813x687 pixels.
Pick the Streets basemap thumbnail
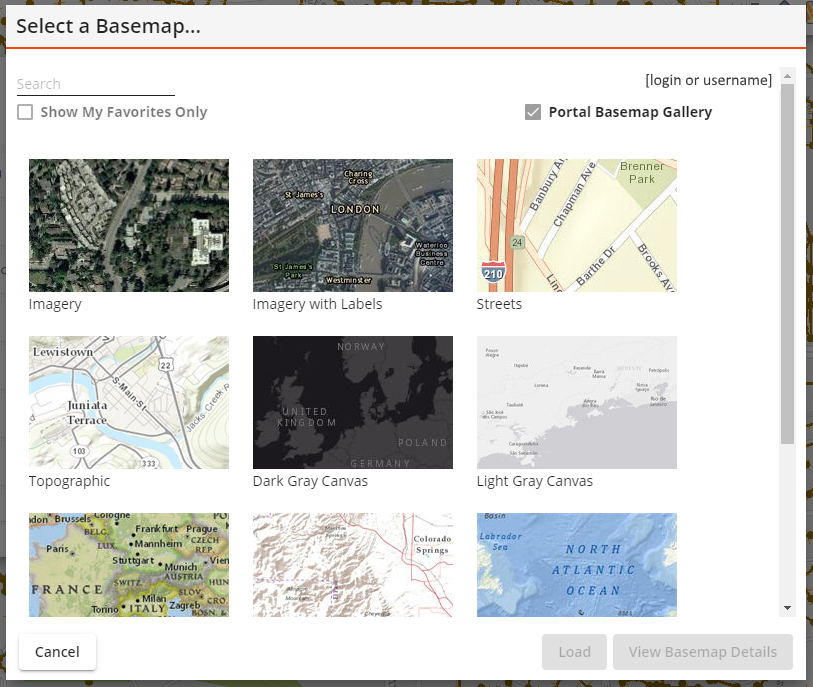pyautogui.click(x=577, y=225)
